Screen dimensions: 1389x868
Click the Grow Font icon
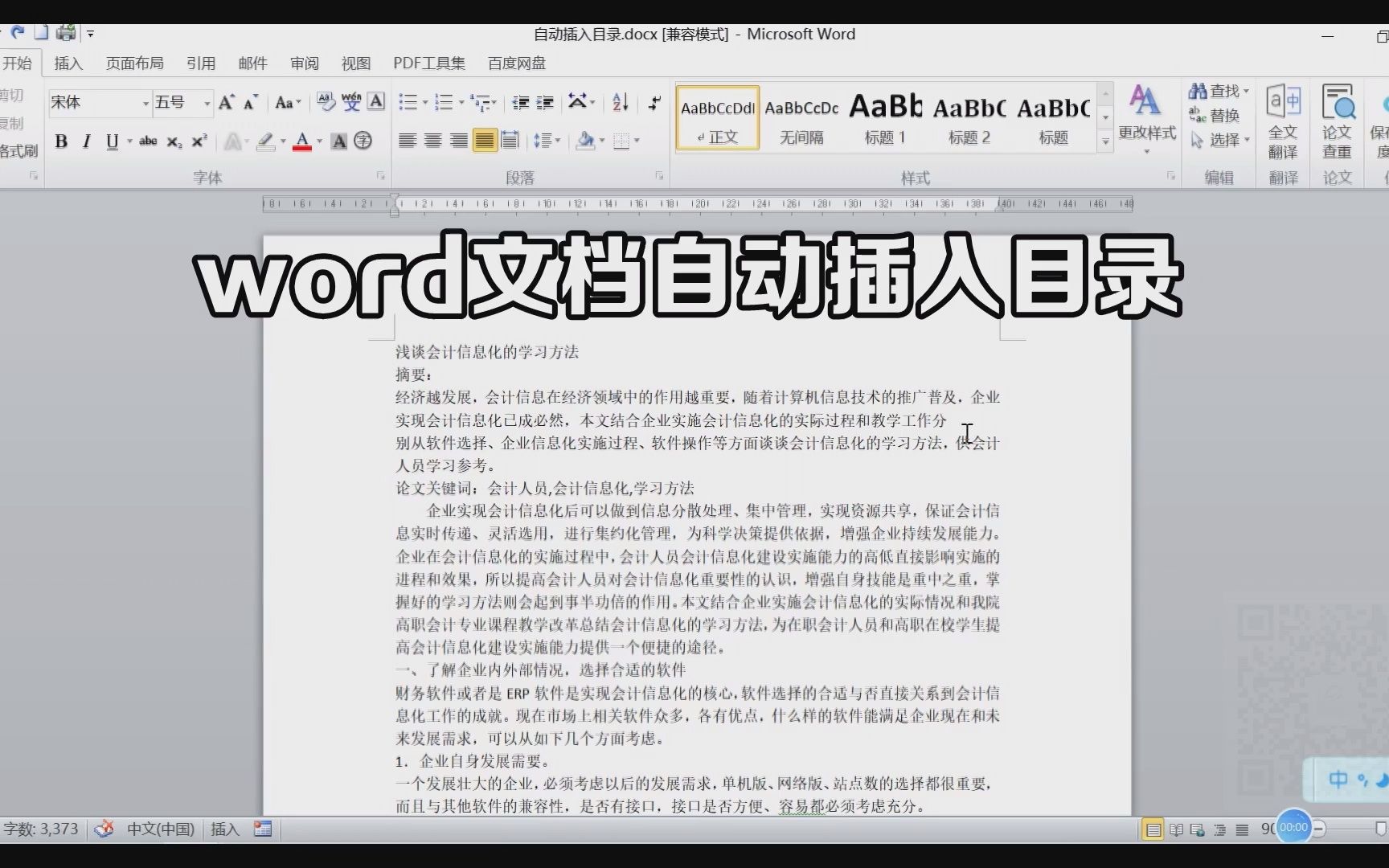point(227,102)
